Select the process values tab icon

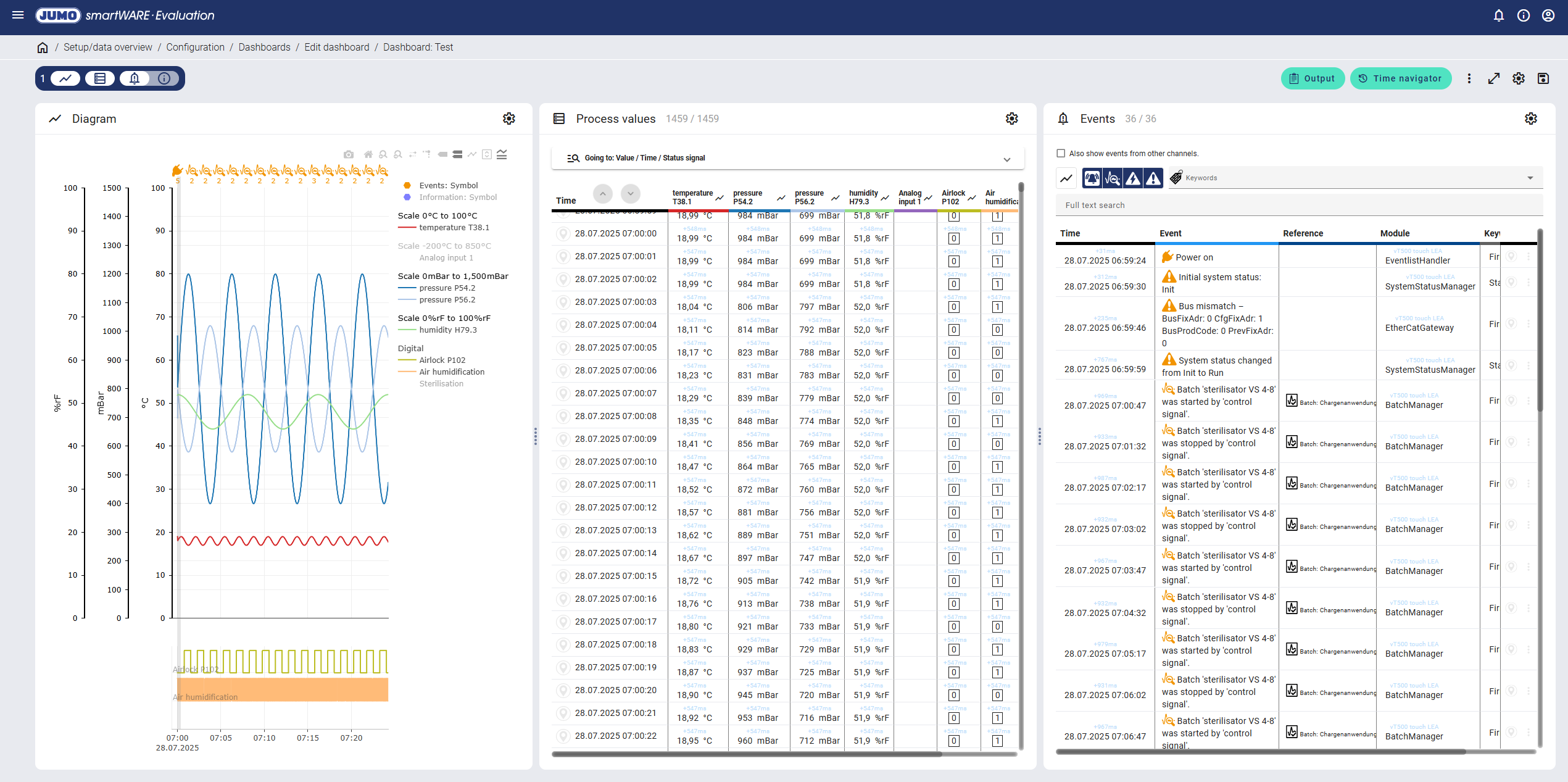[100, 78]
